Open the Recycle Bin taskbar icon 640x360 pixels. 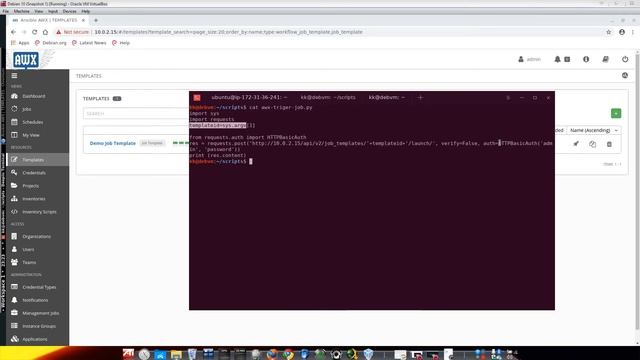pos(192,354)
